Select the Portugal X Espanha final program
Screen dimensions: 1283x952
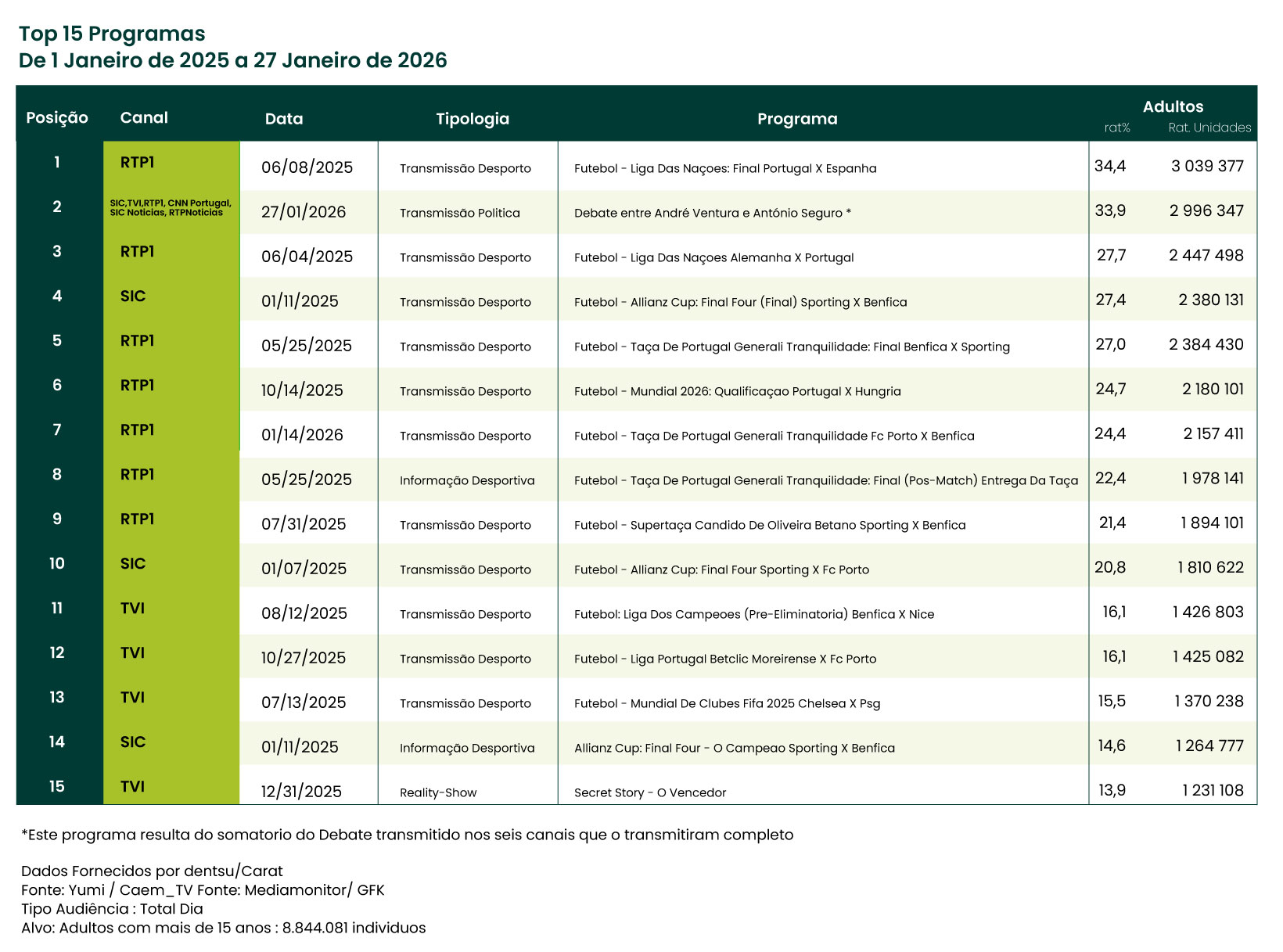(724, 169)
